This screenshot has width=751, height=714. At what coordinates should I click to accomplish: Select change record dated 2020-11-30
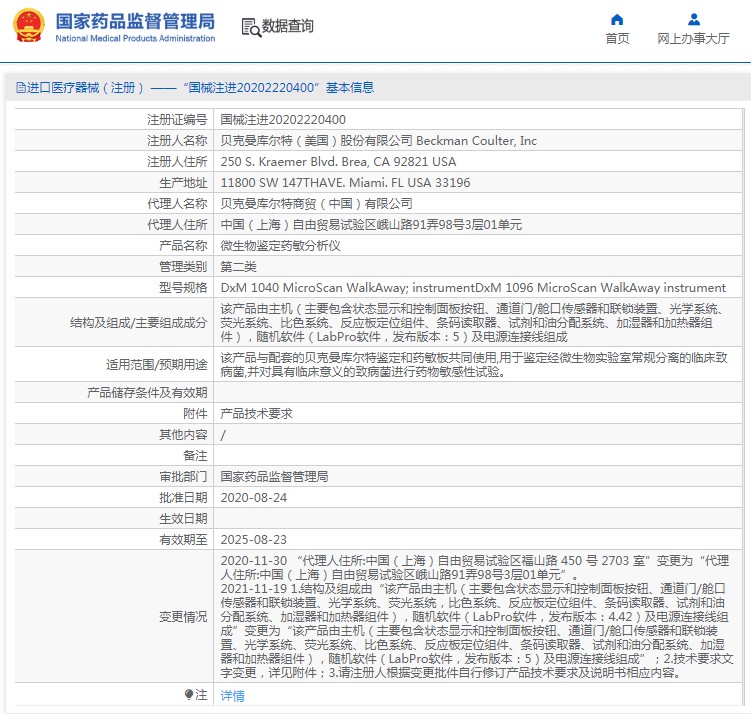tap(475, 567)
